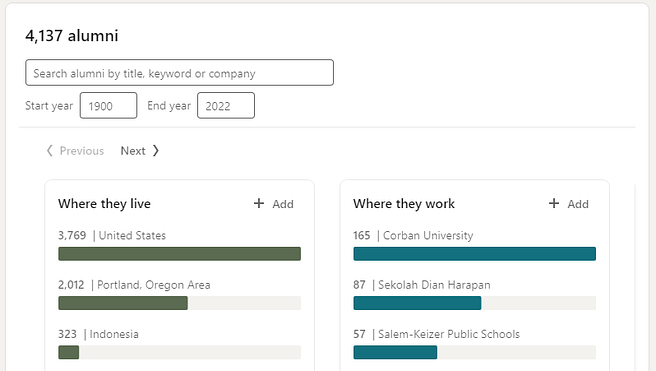Click the Next chevron arrow
The height and width of the screenshot is (371, 656).
[156, 151]
